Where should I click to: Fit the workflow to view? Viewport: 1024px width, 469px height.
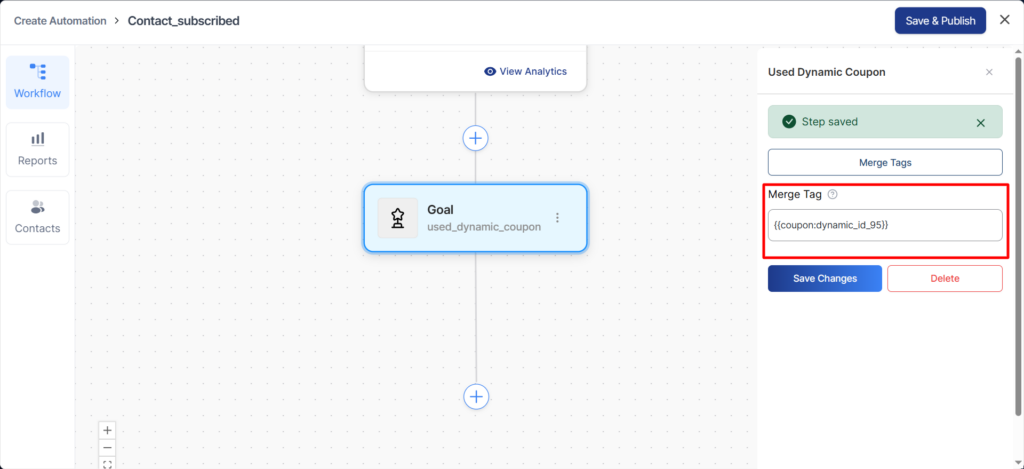(x=108, y=462)
